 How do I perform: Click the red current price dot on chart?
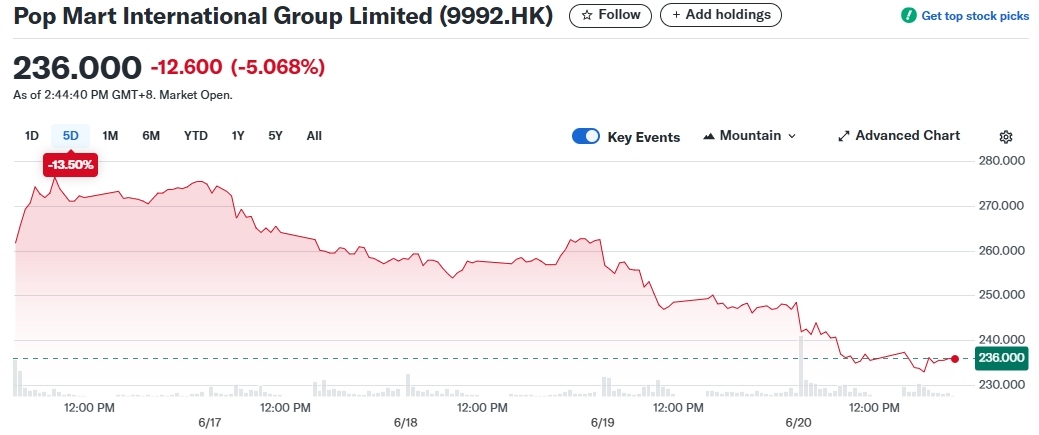pos(955,359)
